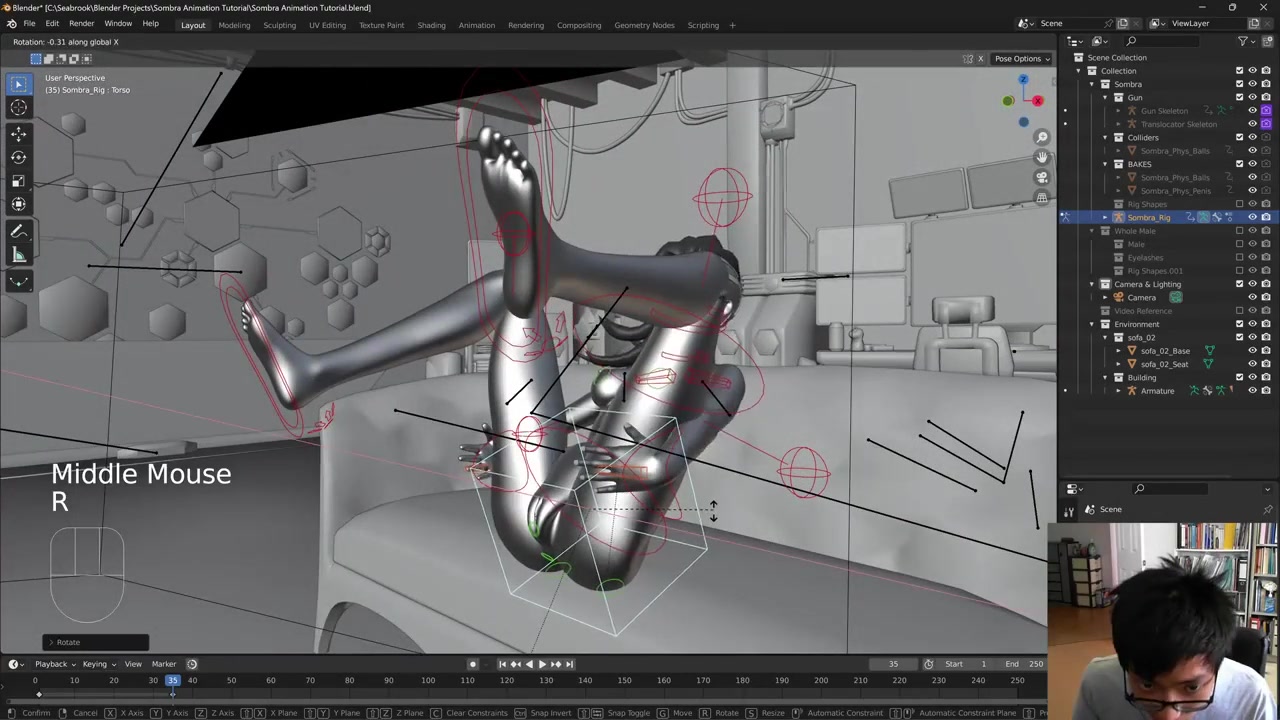Click the camera view icon in viewport
Image resolution: width=1280 pixels, height=720 pixels.
click(1042, 177)
